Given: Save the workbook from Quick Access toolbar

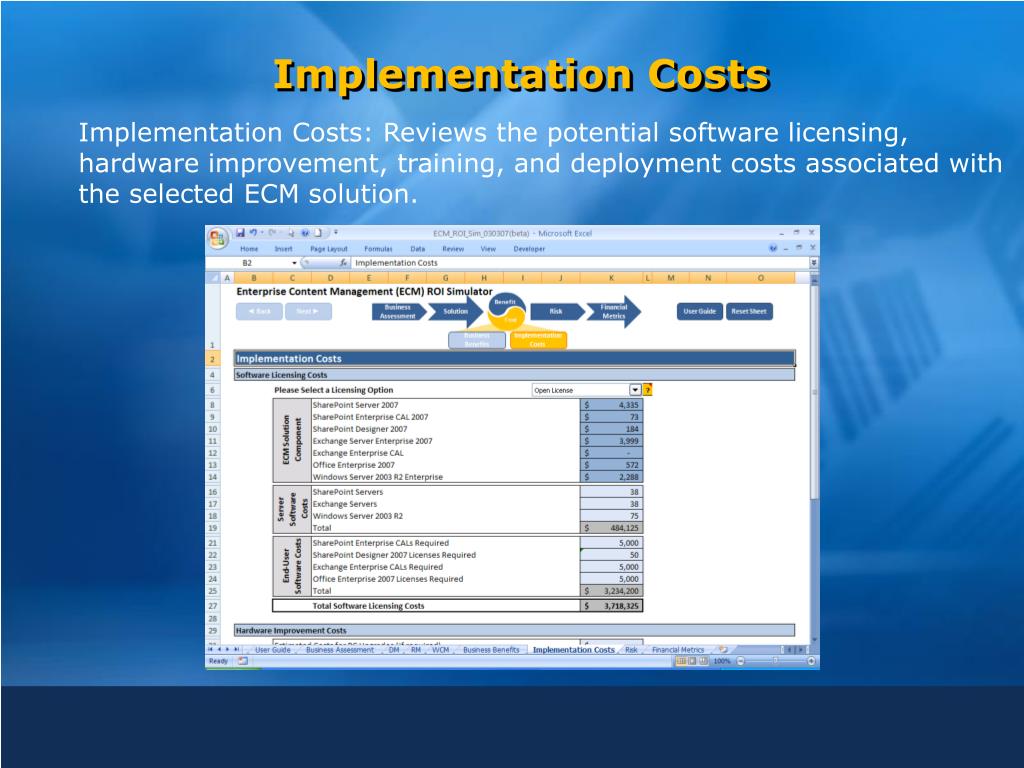Looking at the screenshot, I should [x=240, y=232].
